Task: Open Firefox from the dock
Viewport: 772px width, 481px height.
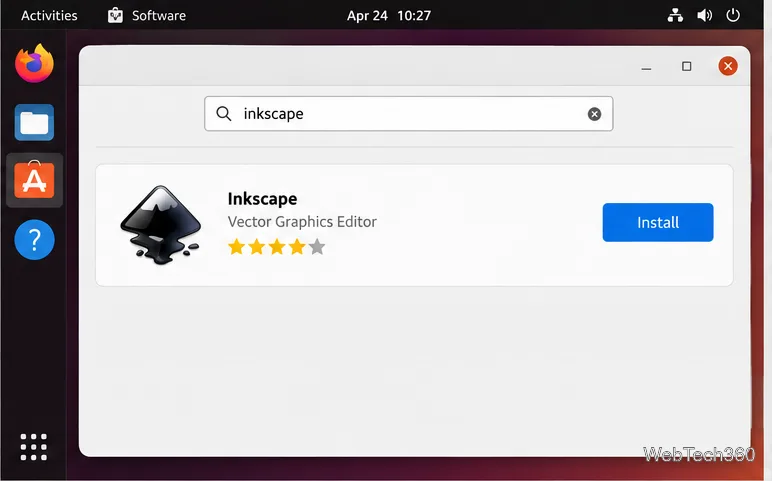Action: (34, 63)
